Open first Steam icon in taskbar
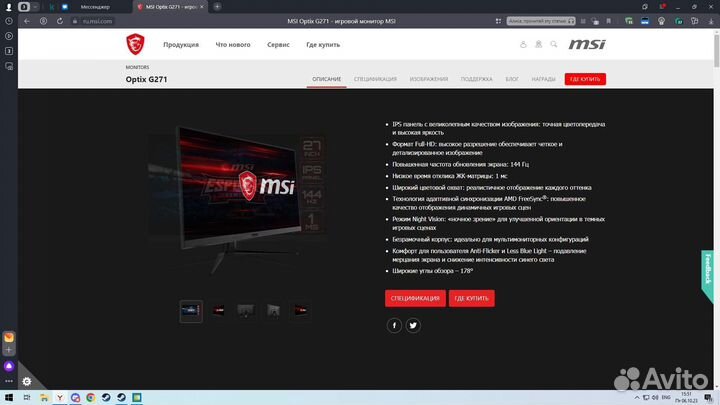Viewport: 720px width, 405px height. tap(106, 398)
